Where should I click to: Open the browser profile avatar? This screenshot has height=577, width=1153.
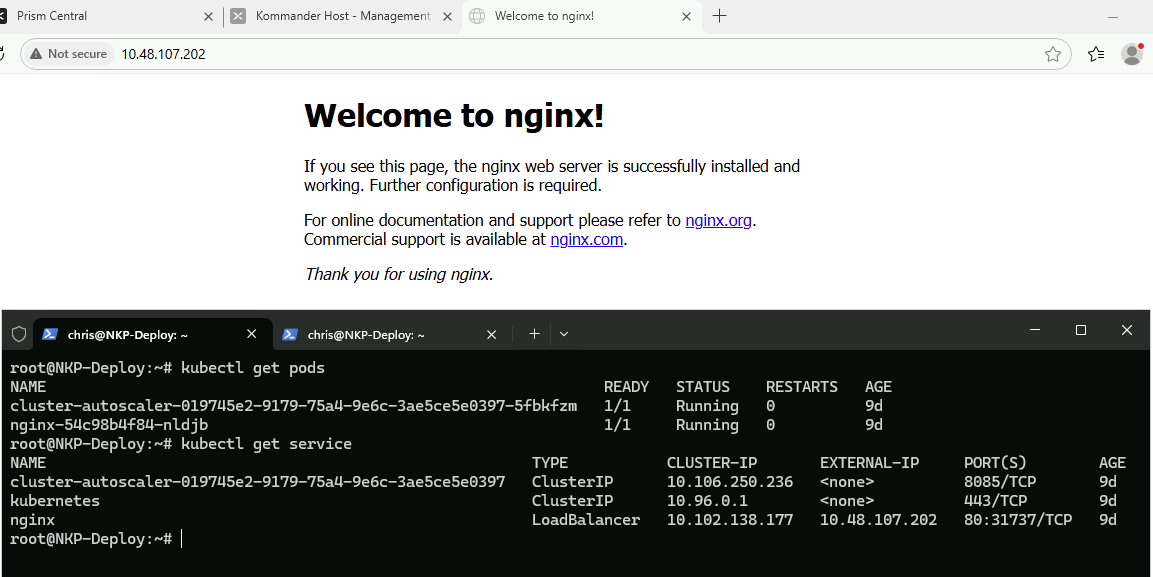click(1132, 54)
